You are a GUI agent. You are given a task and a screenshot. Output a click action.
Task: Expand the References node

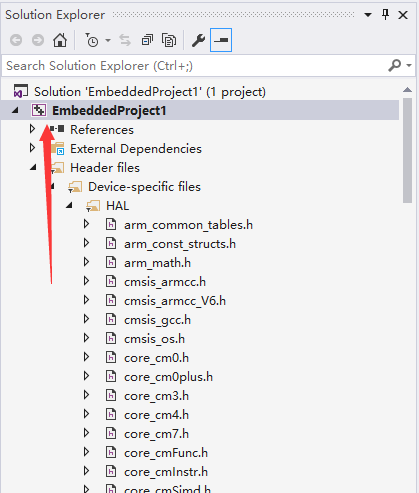(x=32, y=129)
